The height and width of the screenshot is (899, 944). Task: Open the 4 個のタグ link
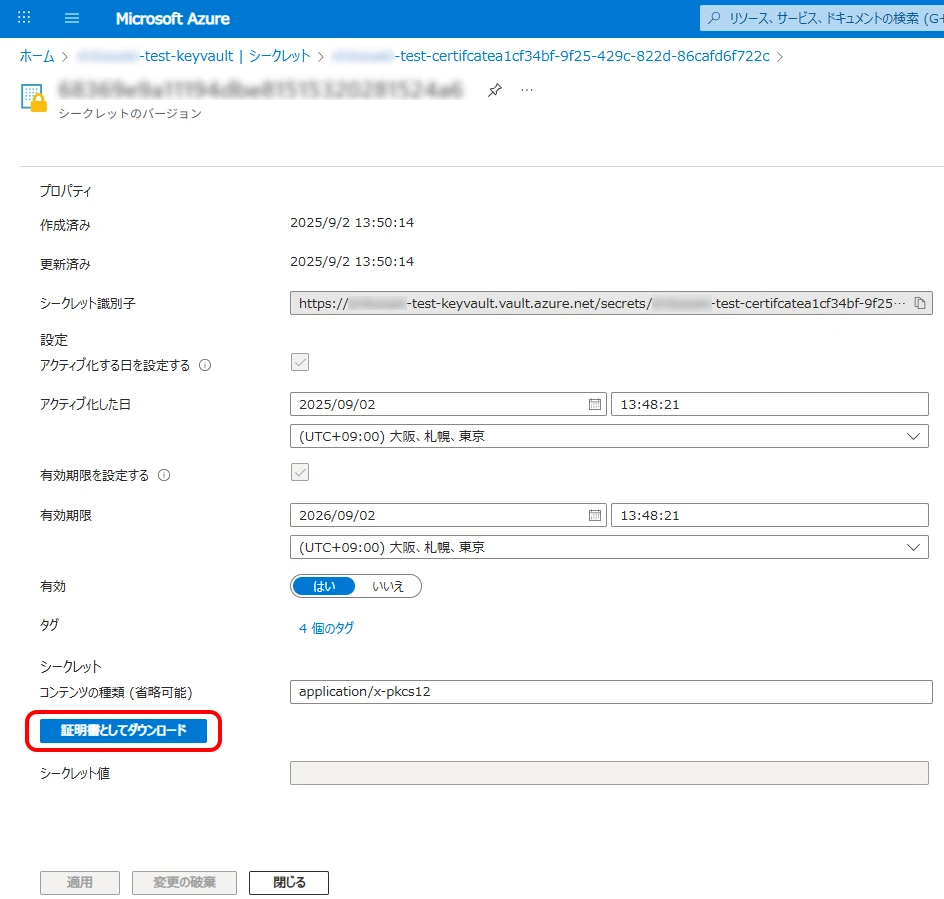326,628
